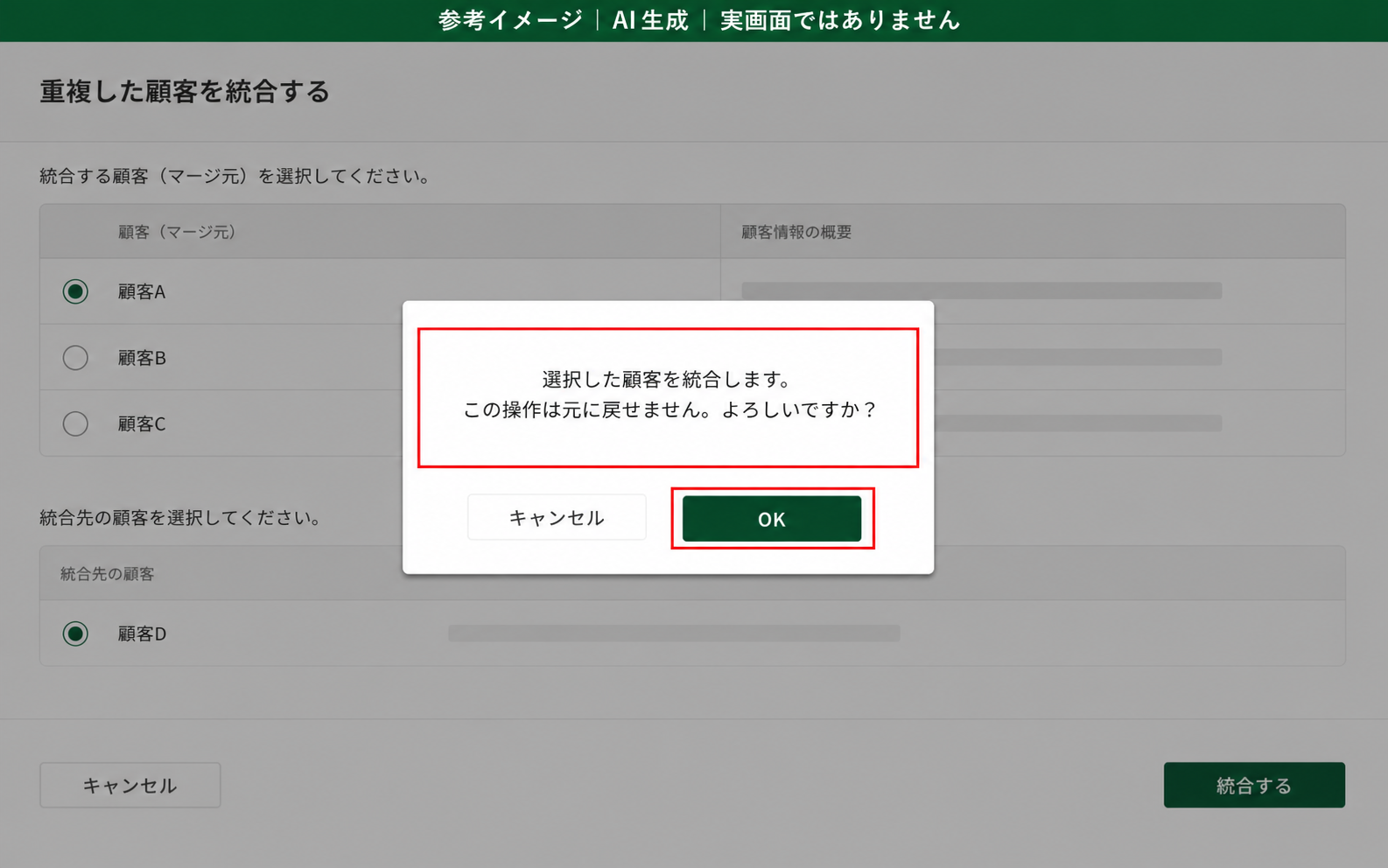
Task: Confirm the merge with the OK button
Action: coord(771,519)
